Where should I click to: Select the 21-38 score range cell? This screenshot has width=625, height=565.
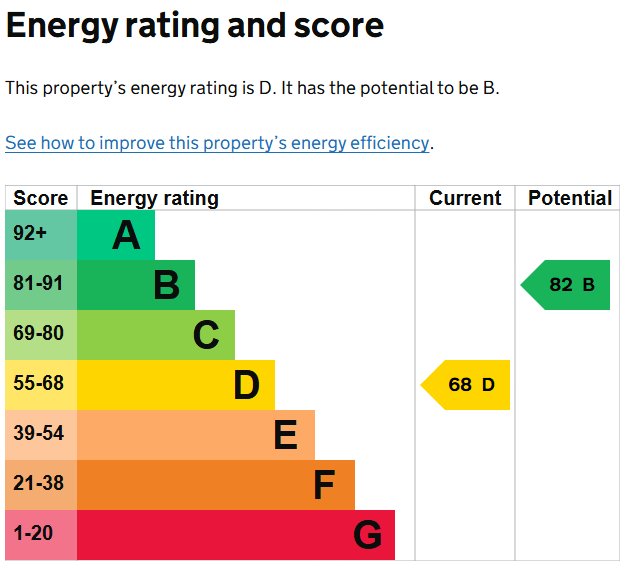point(41,485)
